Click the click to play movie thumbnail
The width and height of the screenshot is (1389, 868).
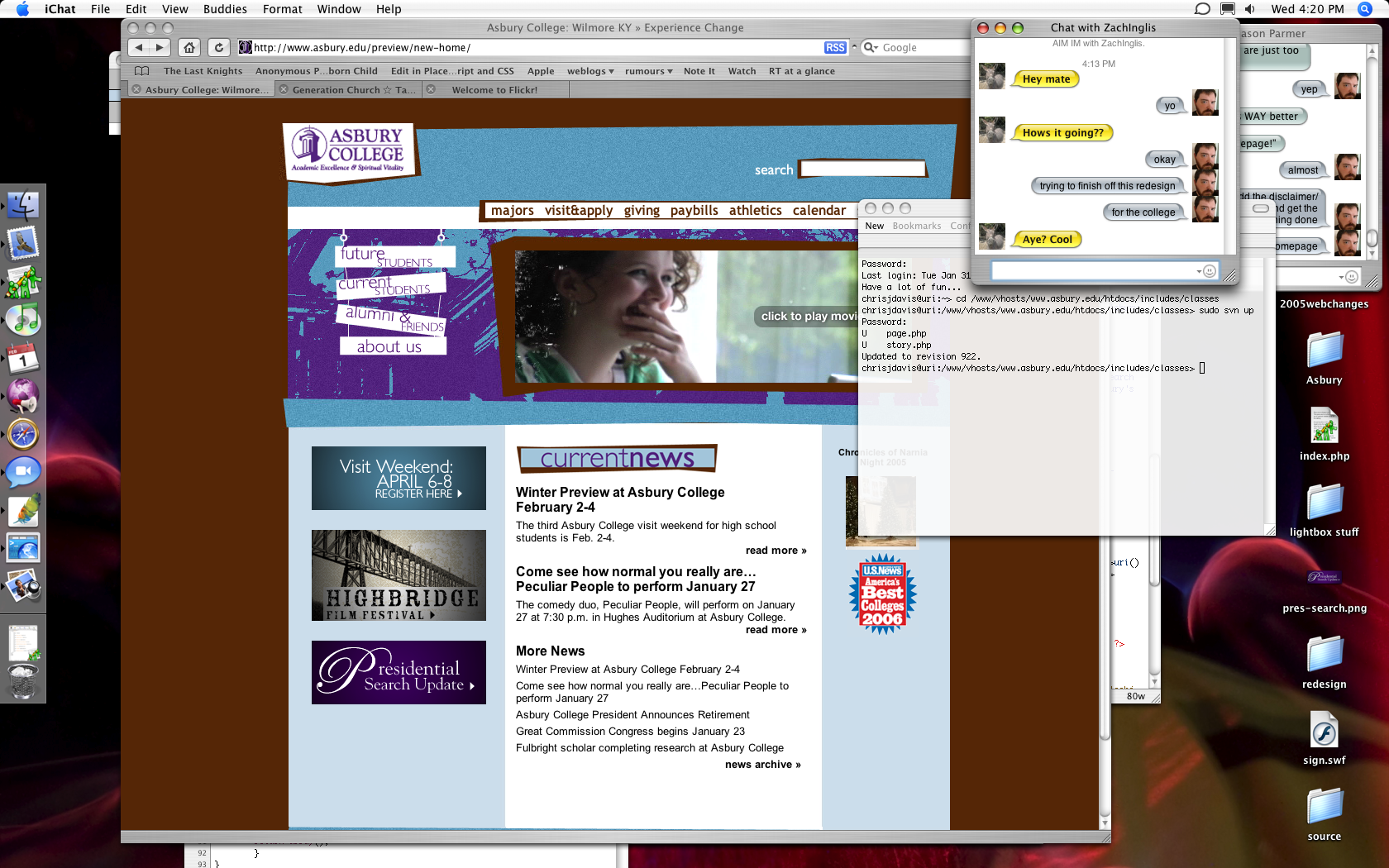[686, 317]
